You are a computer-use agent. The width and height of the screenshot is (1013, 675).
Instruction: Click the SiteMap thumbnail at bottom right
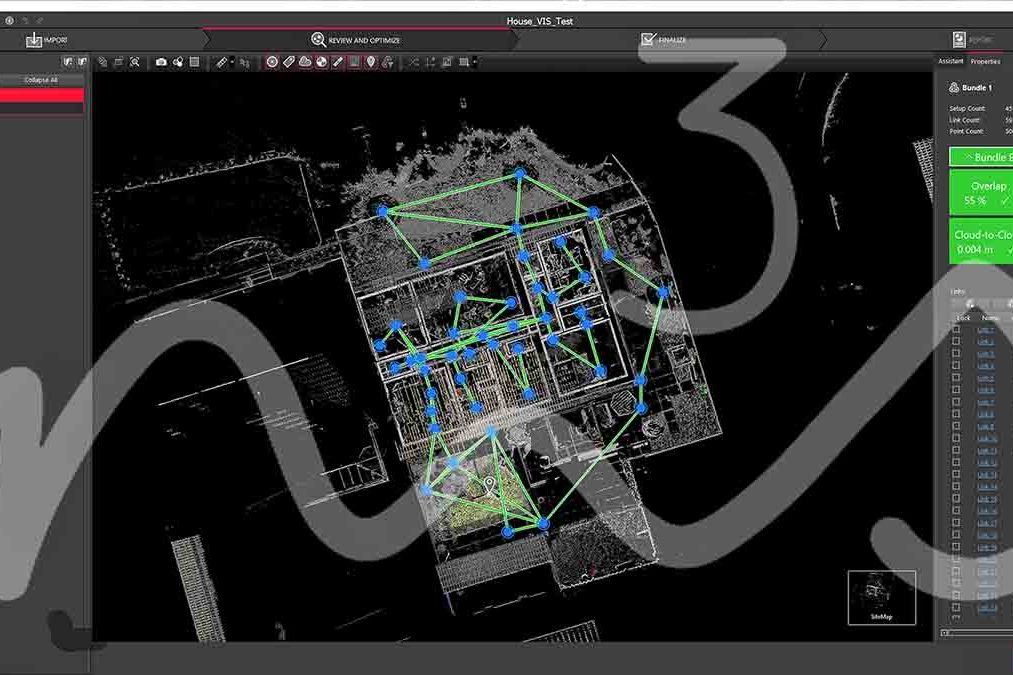tap(881, 596)
